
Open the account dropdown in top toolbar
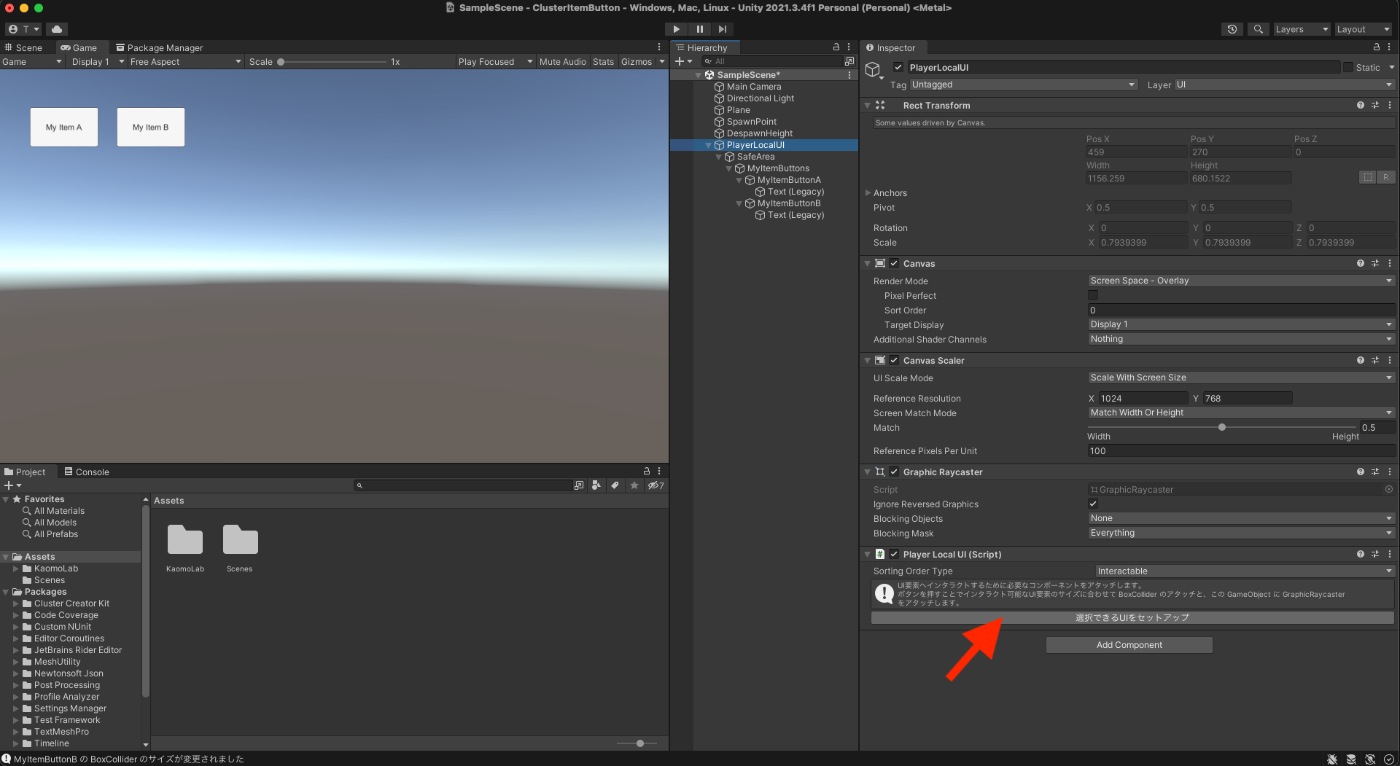point(24,29)
